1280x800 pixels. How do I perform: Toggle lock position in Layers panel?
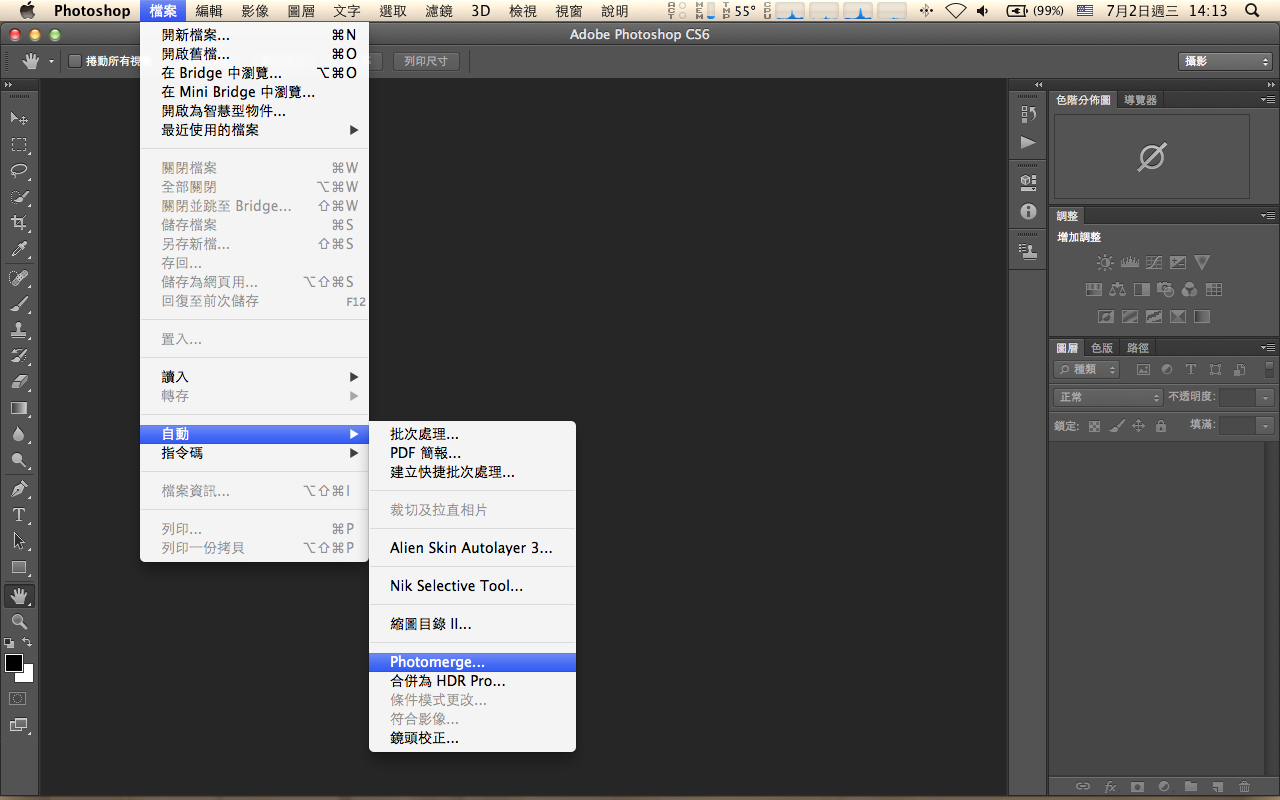(x=1138, y=426)
